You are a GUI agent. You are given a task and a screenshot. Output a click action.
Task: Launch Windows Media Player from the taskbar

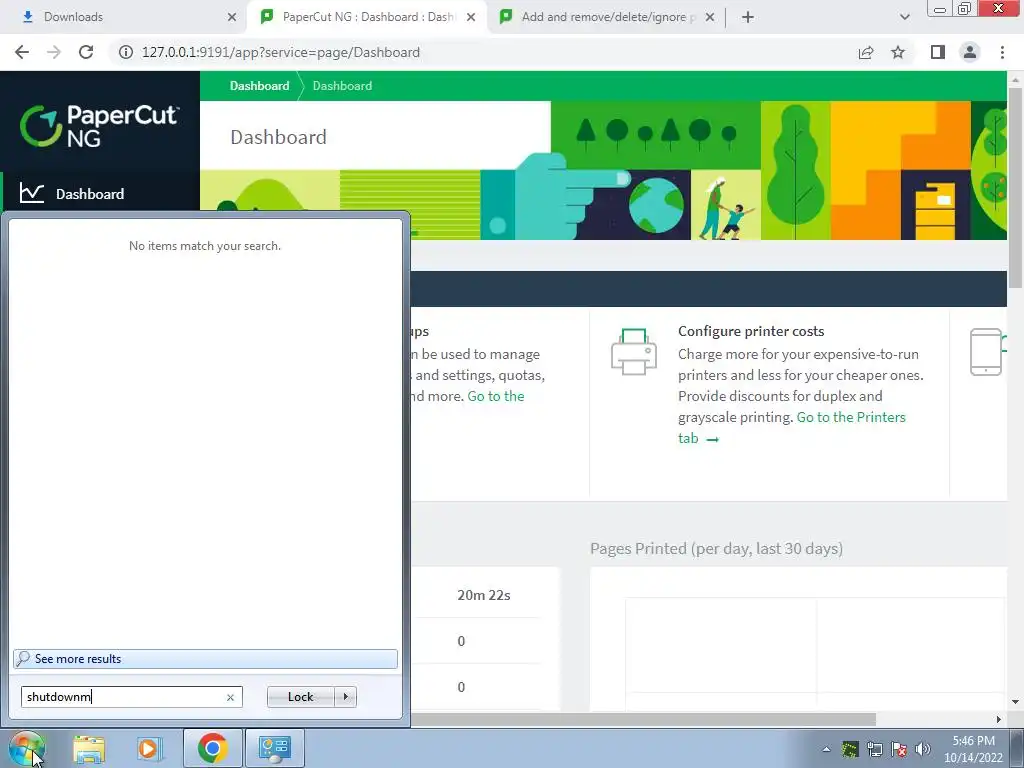[x=149, y=748]
